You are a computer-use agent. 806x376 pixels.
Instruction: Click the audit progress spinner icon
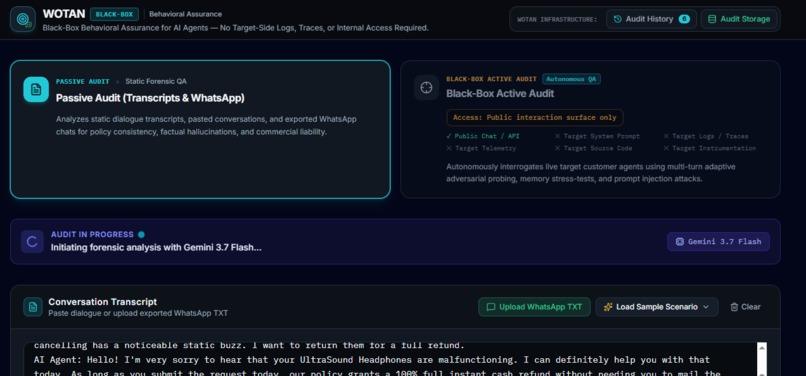pos(32,242)
